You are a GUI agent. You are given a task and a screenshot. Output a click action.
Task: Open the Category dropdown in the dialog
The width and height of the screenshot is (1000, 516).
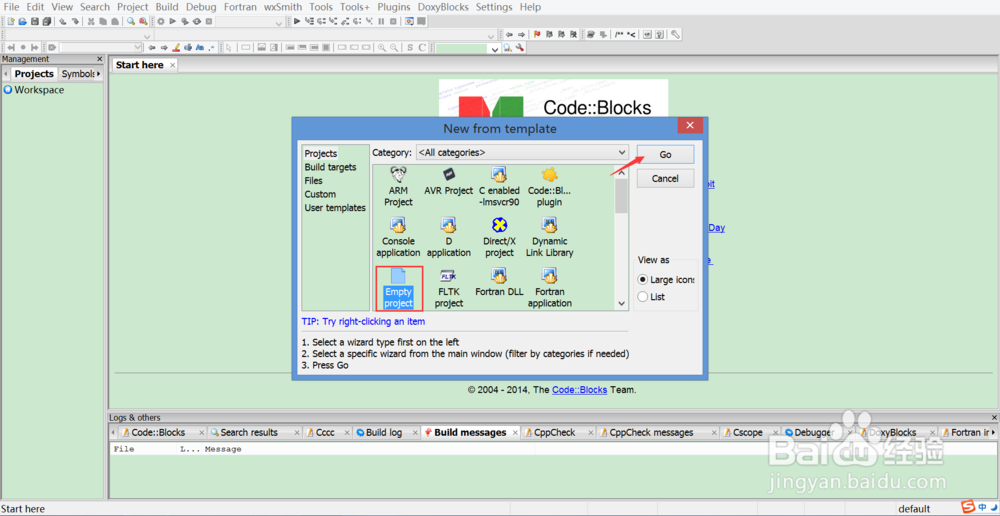522,153
